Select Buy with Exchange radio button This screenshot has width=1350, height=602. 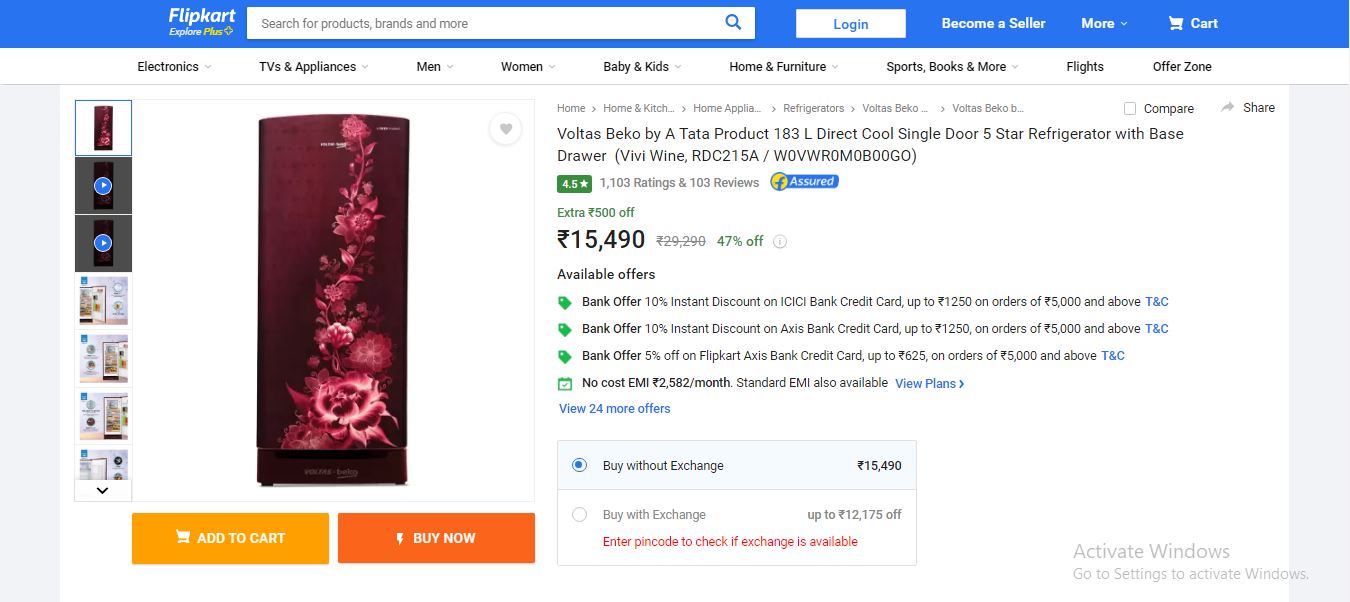[579, 515]
